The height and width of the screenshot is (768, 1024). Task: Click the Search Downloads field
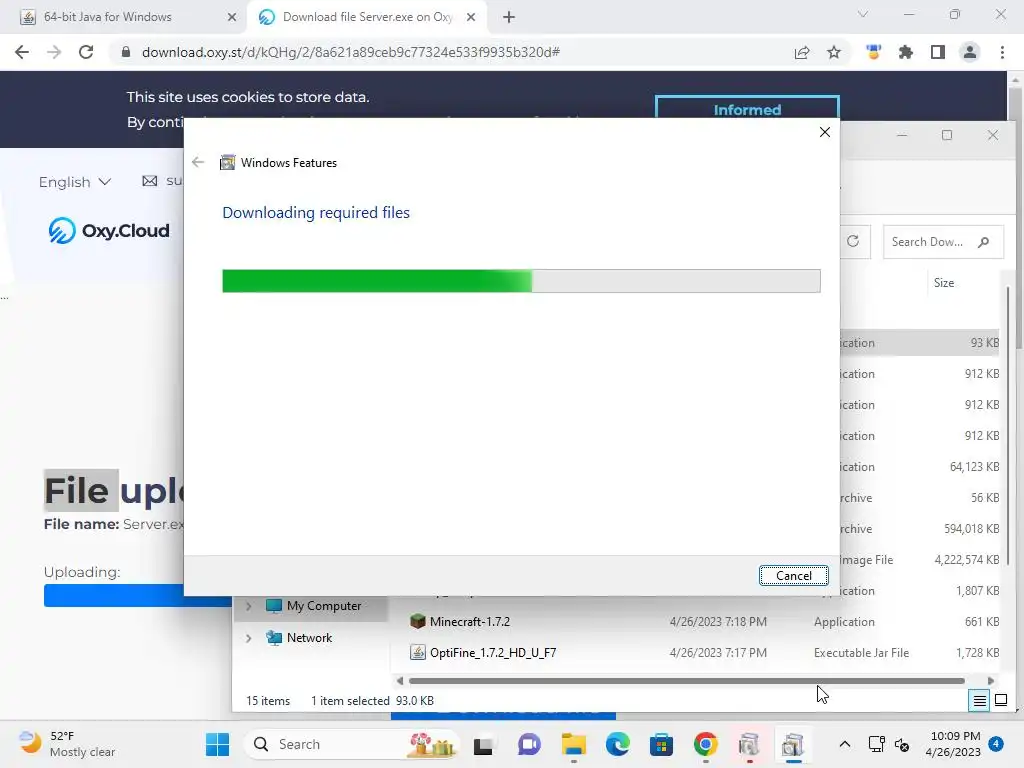click(943, 242)
